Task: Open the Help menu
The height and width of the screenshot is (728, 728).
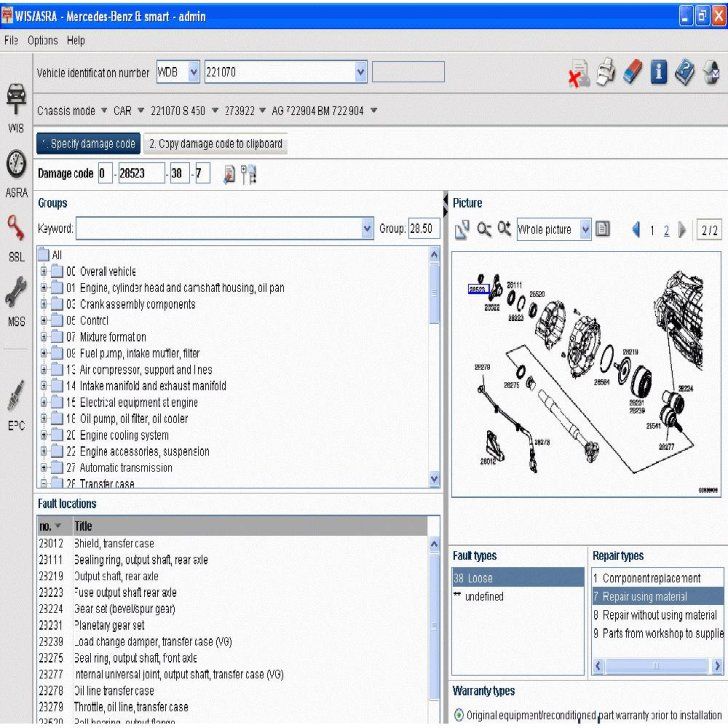Action: (x=76, y=40)
